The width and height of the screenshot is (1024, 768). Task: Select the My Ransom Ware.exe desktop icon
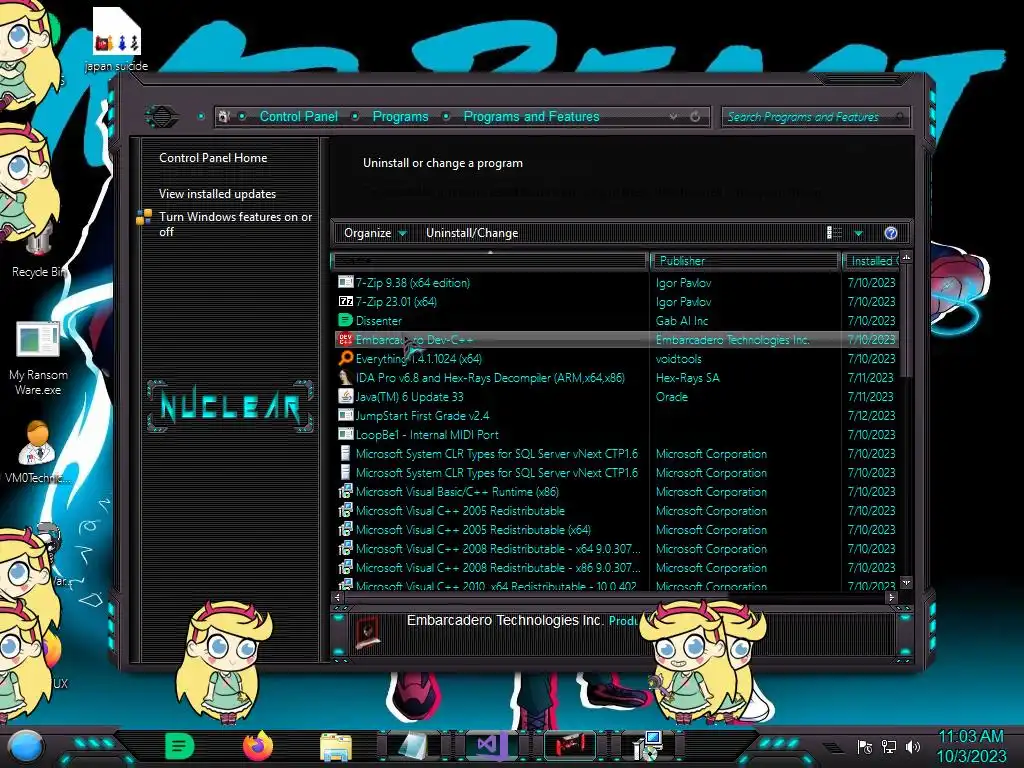(x=38, y=359)
